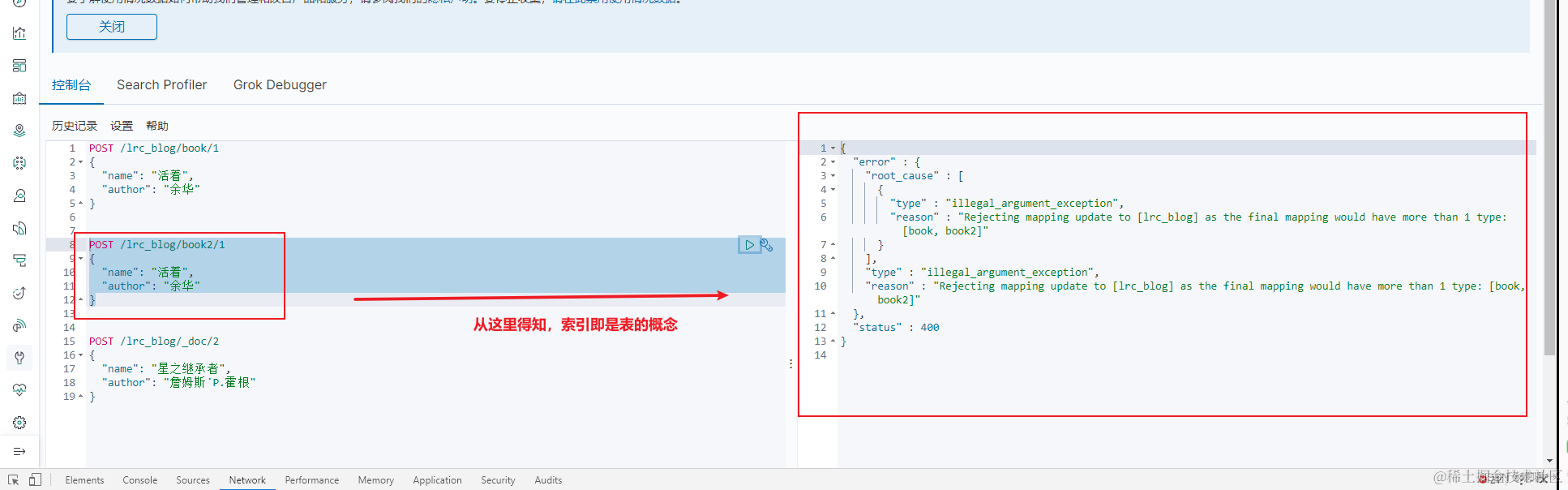Open 帮助 help link
Image resolution: width=1568 pixels, height=490 pixels.
click(x=157, y=126)
